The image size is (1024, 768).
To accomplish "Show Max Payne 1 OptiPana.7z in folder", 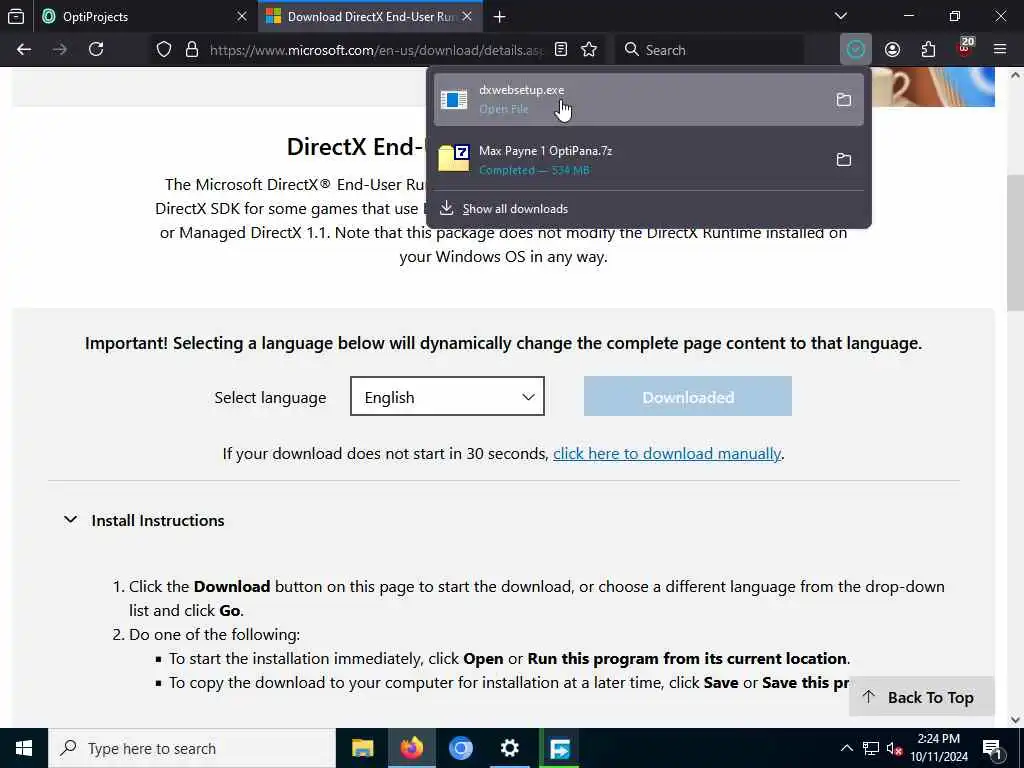I will click(x=844, y=159).
